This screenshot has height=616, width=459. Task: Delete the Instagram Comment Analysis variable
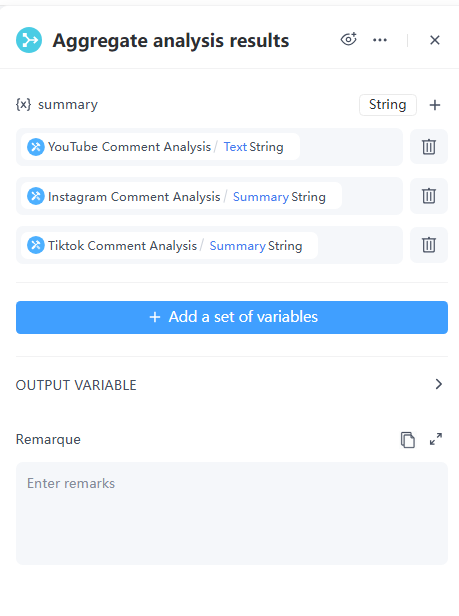pyautogui.click(x=429, y=196)
